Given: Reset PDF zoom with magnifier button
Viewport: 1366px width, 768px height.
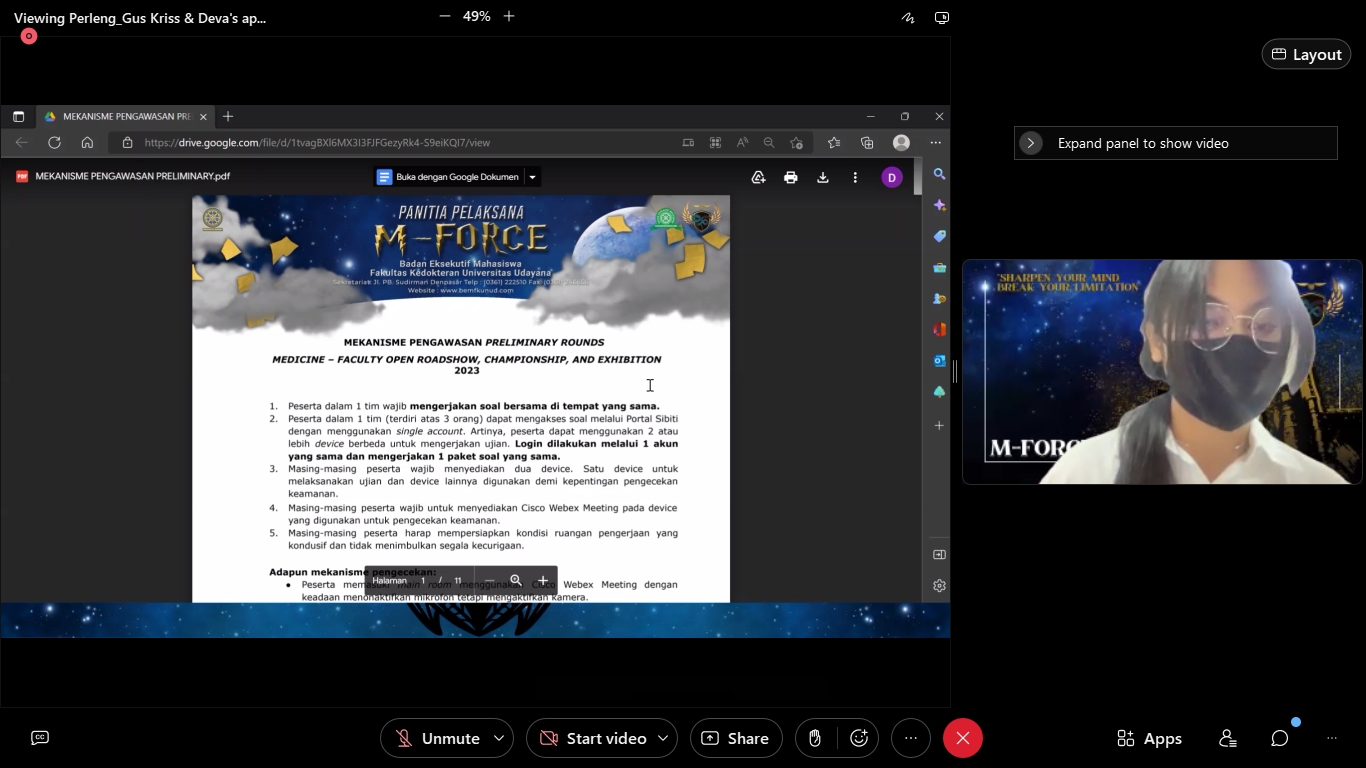Looking at the screenshot, I should click(x=516, y=580).
